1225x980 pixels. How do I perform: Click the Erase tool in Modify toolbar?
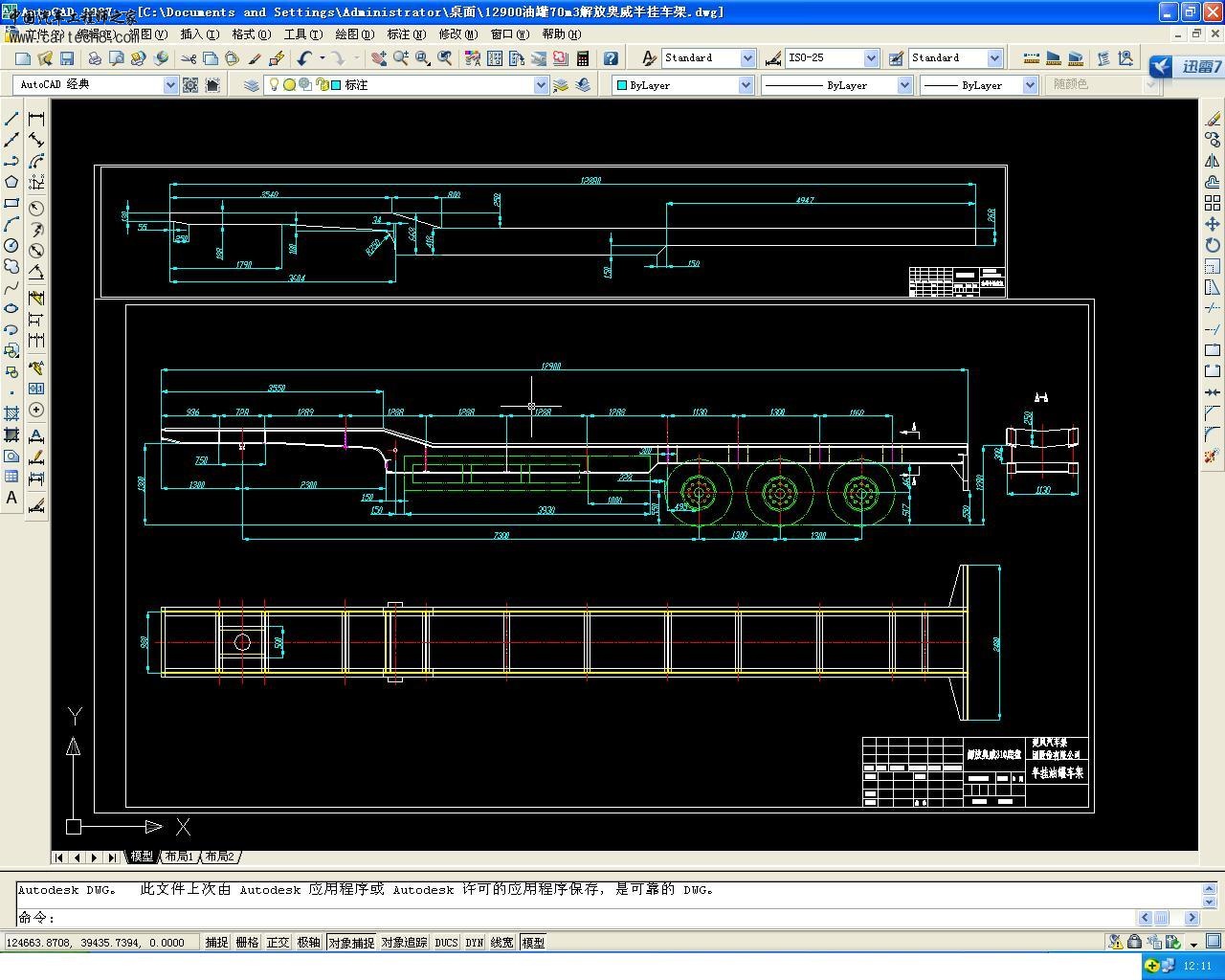[x=1212, y=119]
